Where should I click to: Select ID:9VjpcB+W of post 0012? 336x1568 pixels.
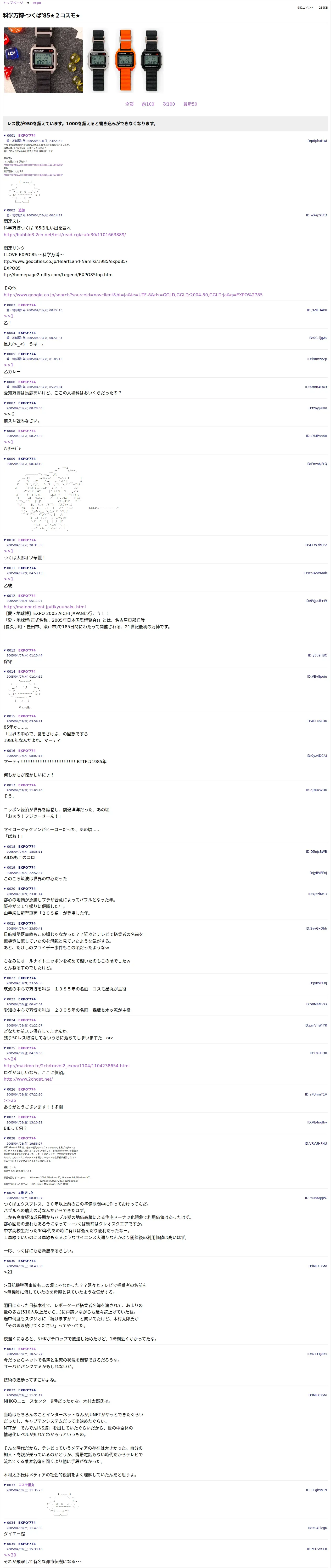click(x=316, y=601)
